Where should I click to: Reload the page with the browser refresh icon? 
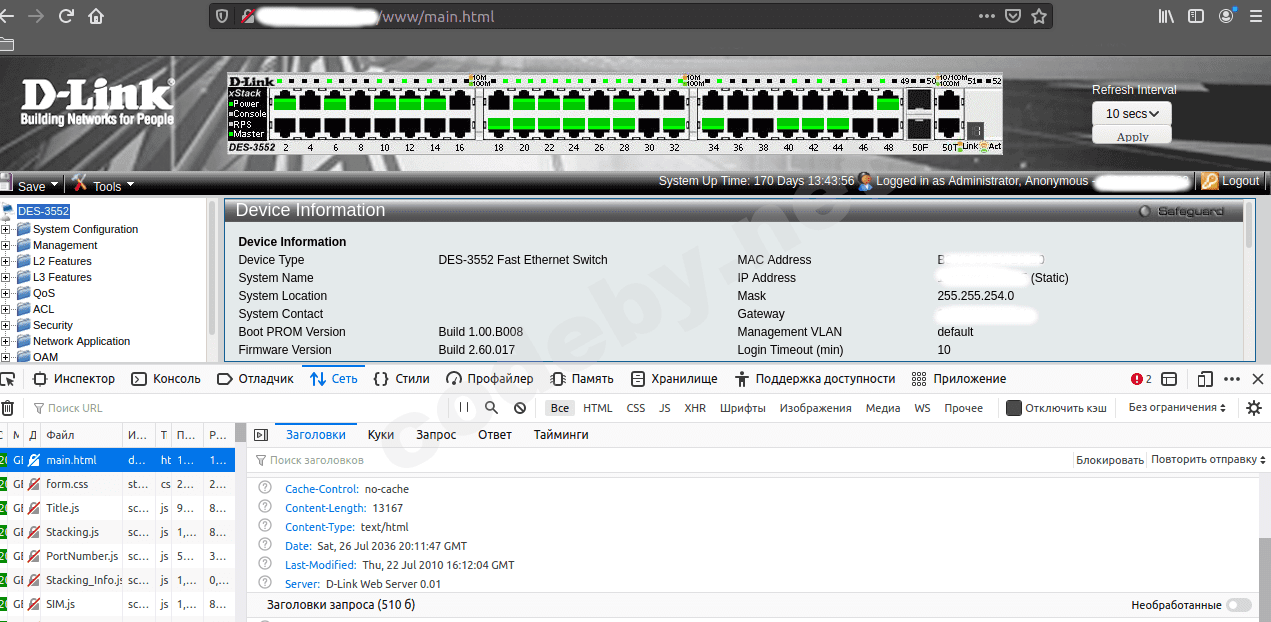click(x=67, y=16)
